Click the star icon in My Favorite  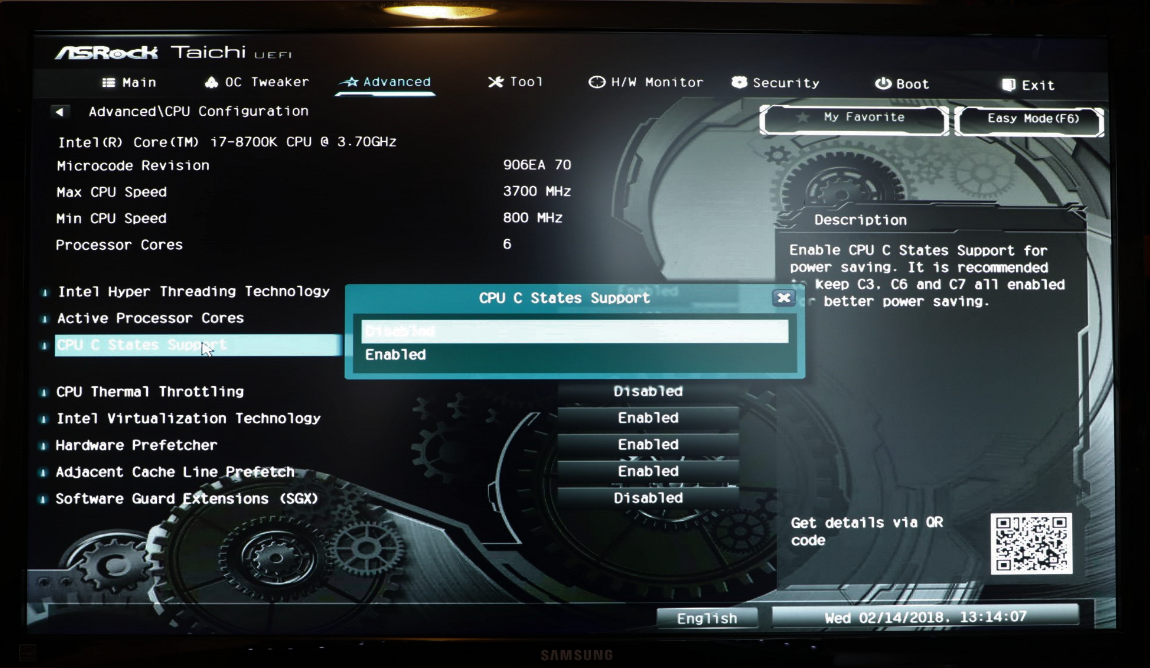[x=802, y=117]
